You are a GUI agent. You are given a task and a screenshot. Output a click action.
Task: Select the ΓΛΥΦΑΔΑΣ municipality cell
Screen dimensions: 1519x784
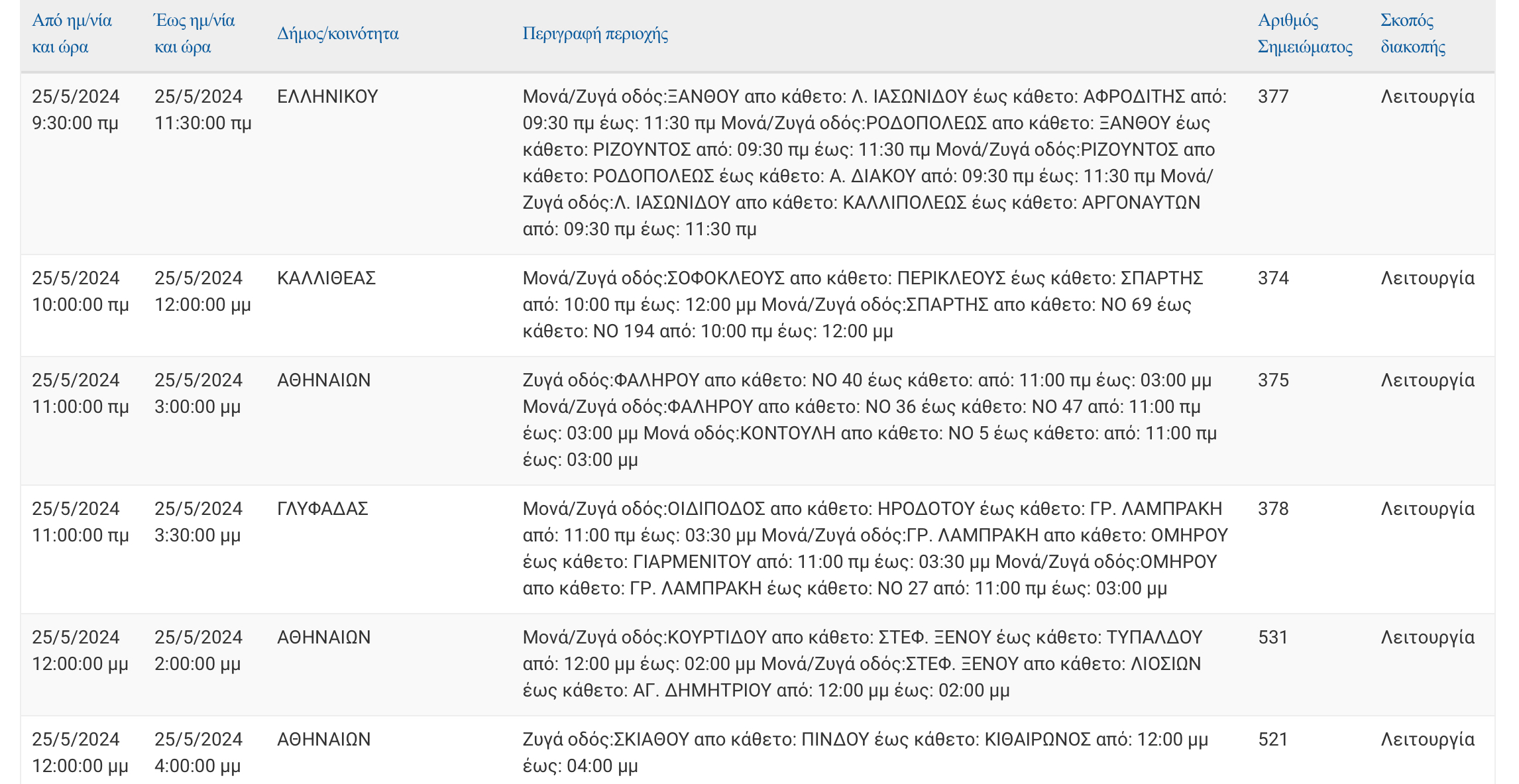tap(322, 509)
